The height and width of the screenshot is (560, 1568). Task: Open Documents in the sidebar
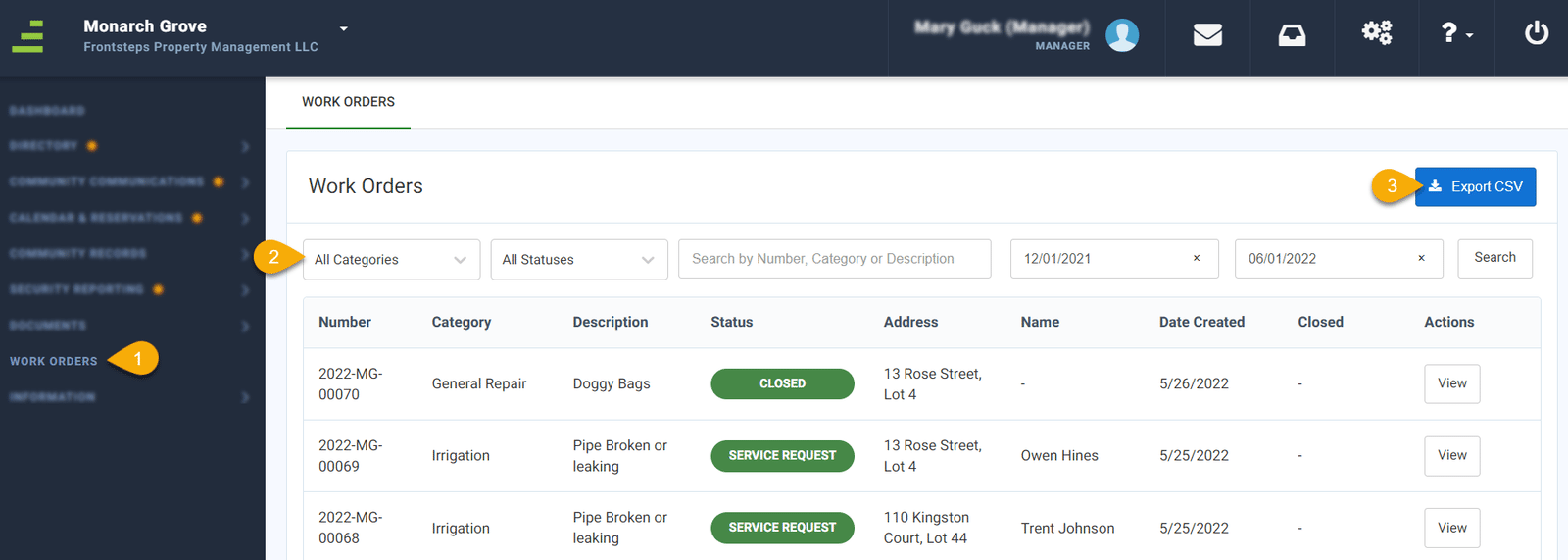point(48,325)
